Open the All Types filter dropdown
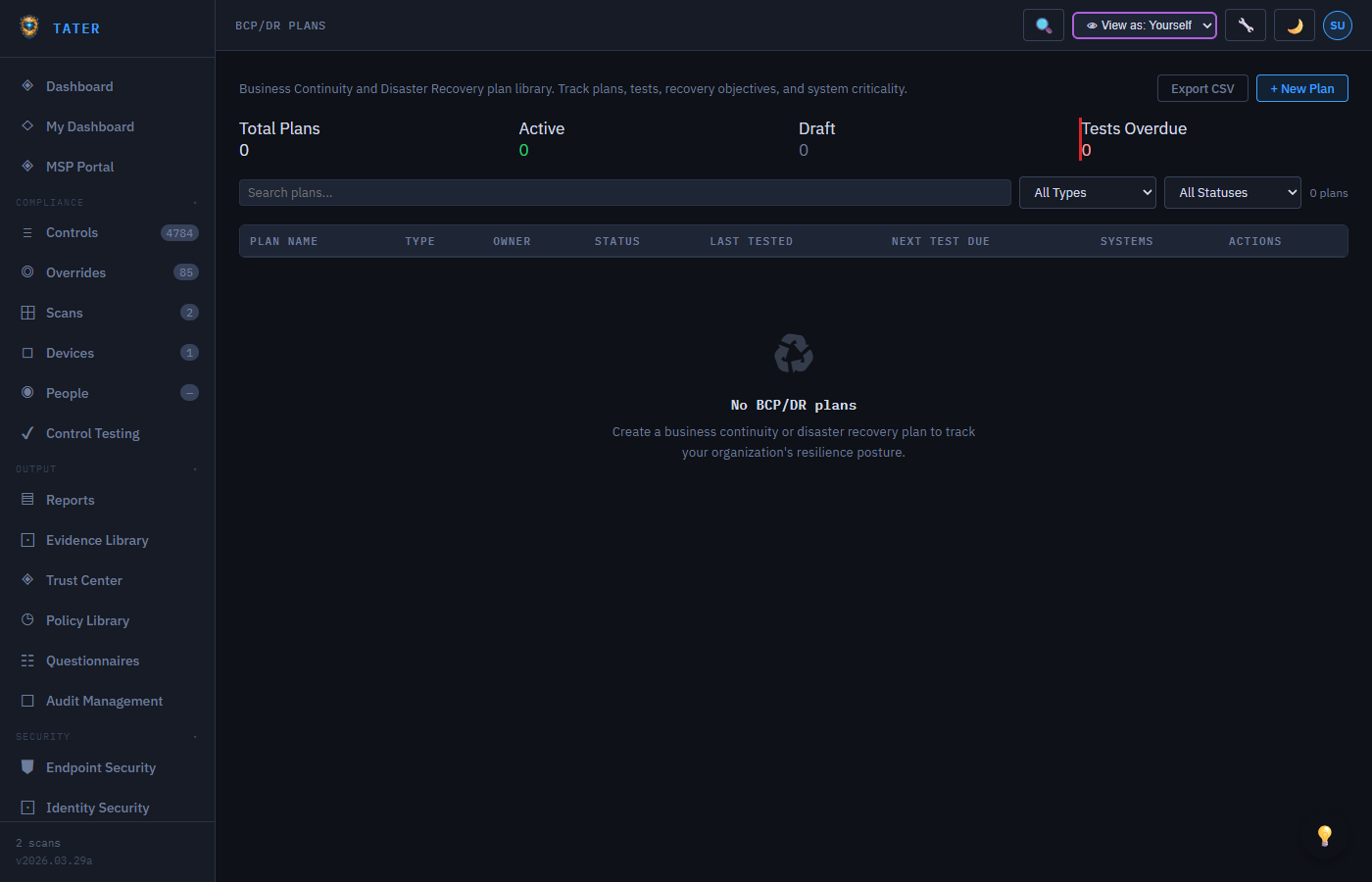The height and width of the screenshot is (882, 1372). (x=1088, y=193)
